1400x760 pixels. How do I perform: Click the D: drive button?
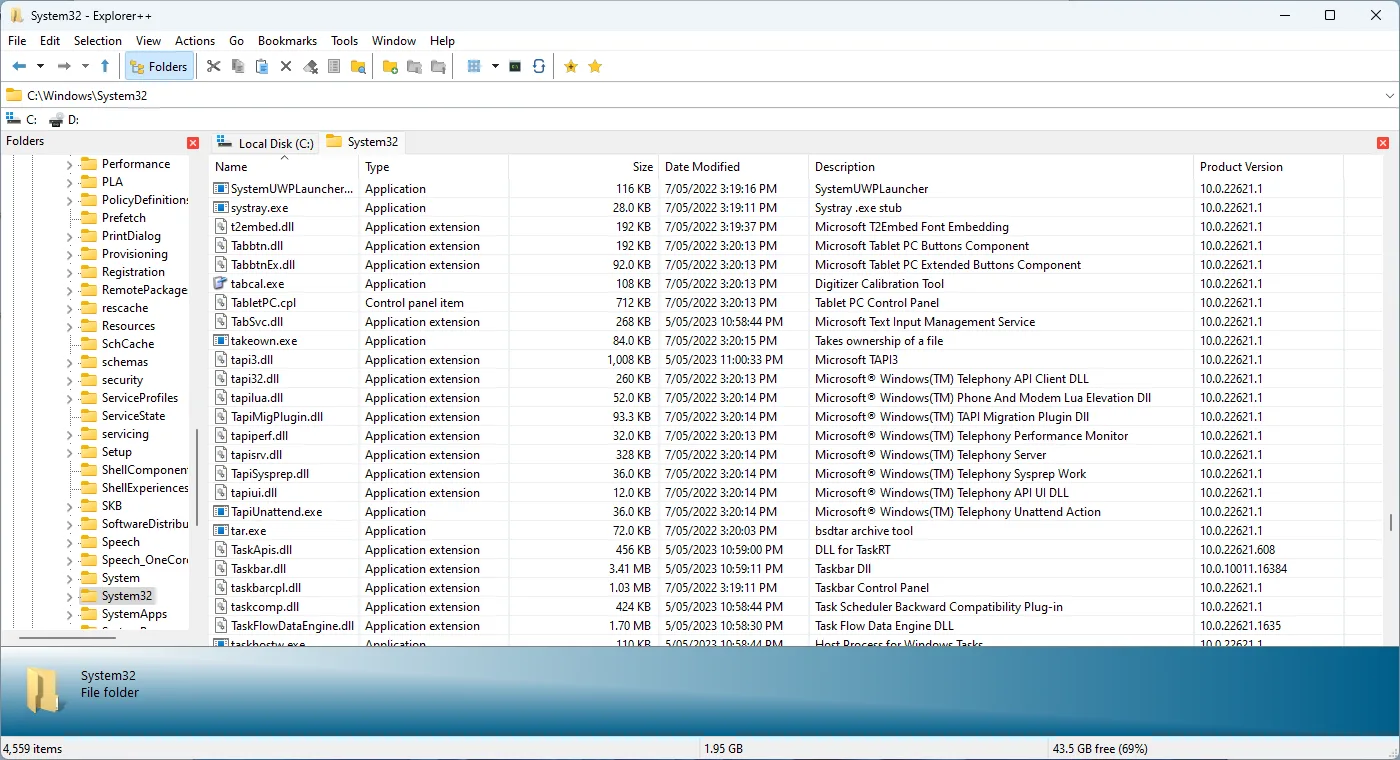point(64,120)
